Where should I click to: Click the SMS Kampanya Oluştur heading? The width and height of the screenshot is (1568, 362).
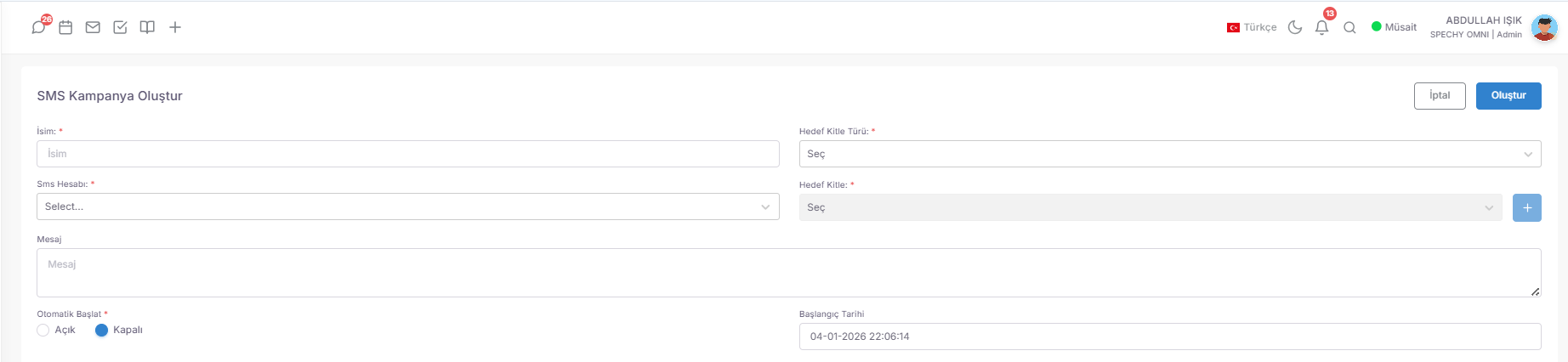point(110,96)
